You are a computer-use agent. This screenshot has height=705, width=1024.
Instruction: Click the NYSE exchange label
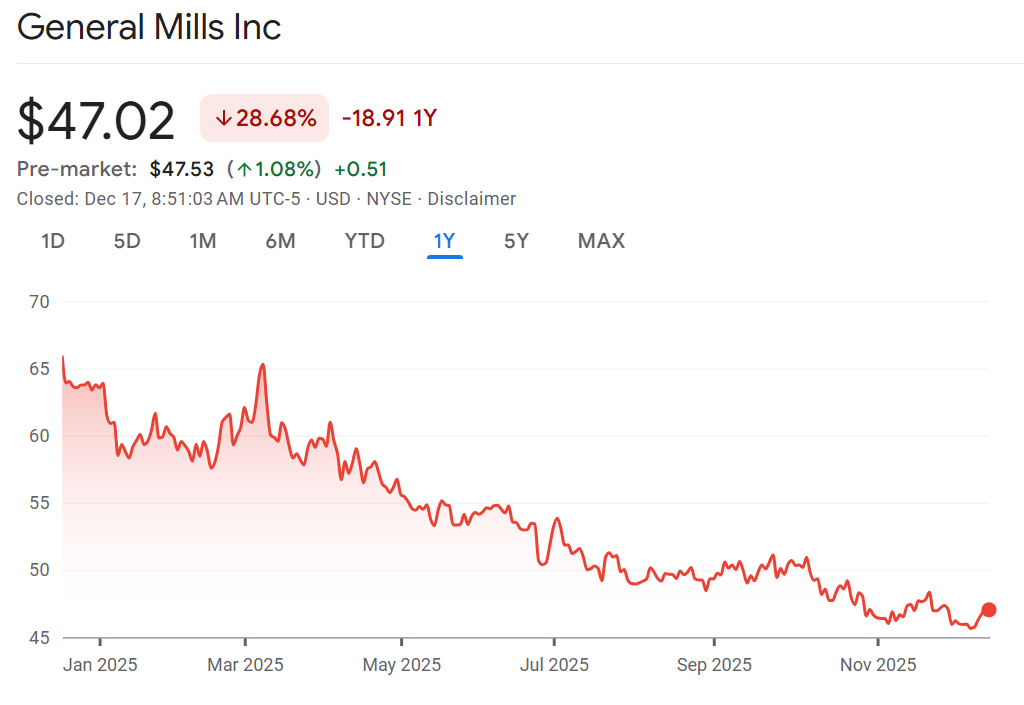click(x=389, y=199)
